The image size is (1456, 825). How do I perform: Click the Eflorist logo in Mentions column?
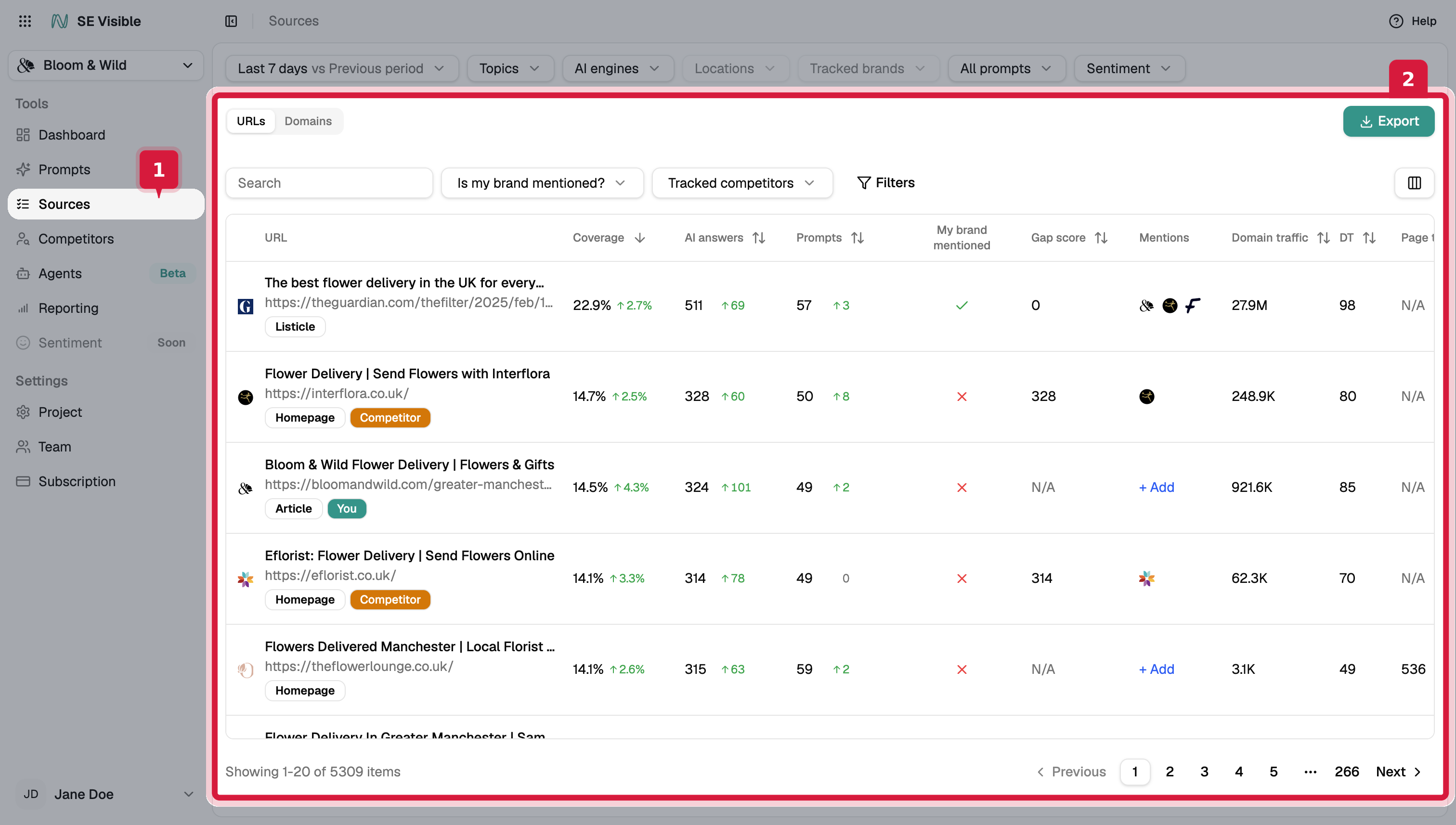coord(1146,579)
